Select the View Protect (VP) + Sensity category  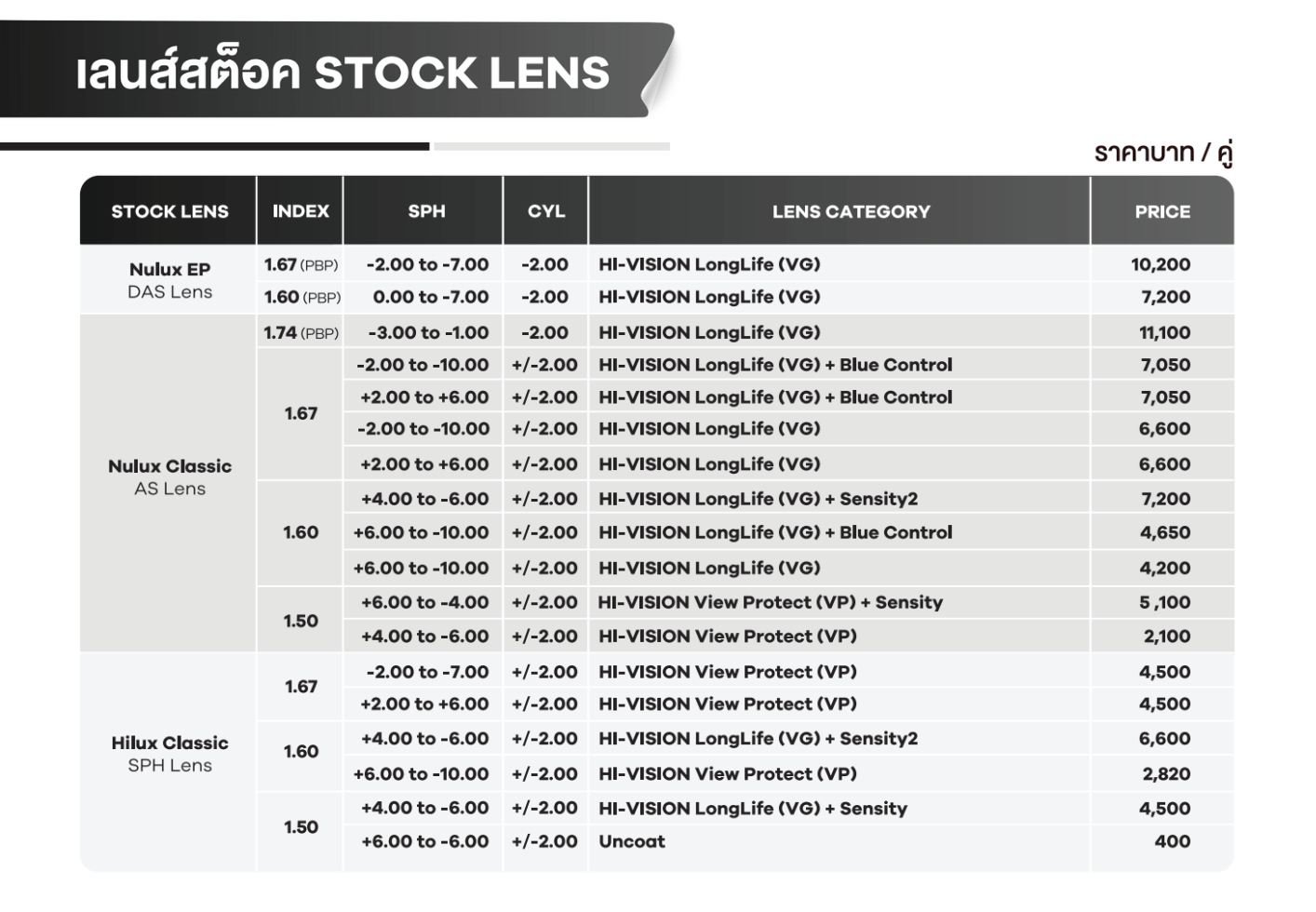tap(770, 603)
